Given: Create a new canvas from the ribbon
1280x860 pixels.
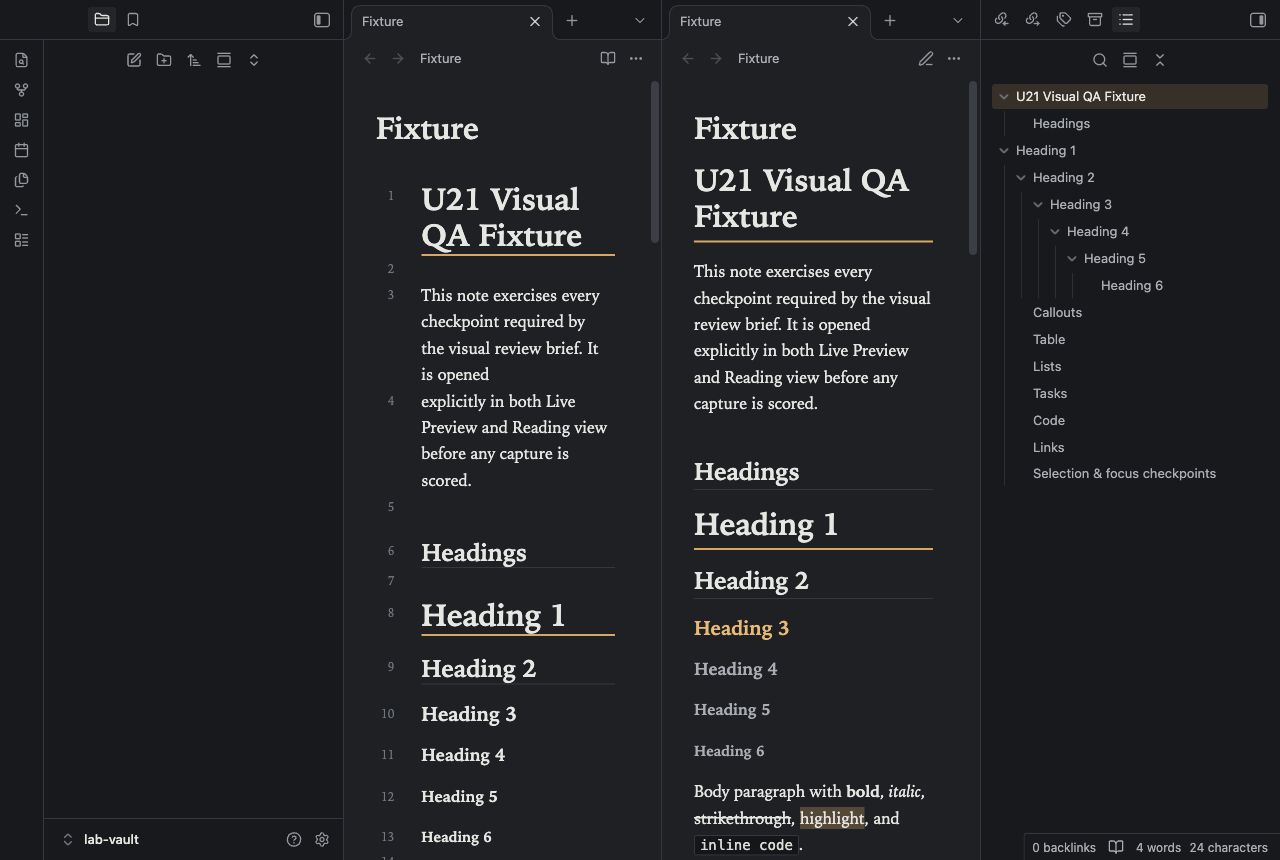Looking at the screenshot, I should (21, 120).
